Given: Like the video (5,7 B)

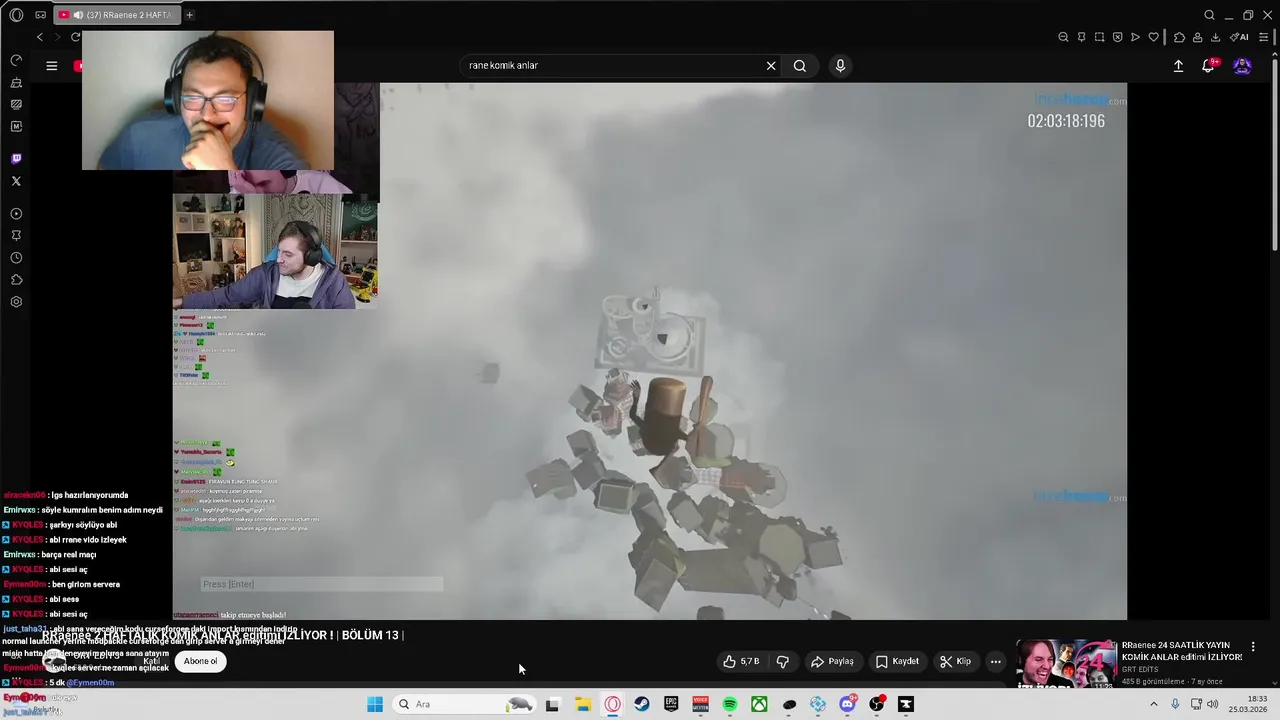Looking at the screenshot, I should click(x=741, y=661).
